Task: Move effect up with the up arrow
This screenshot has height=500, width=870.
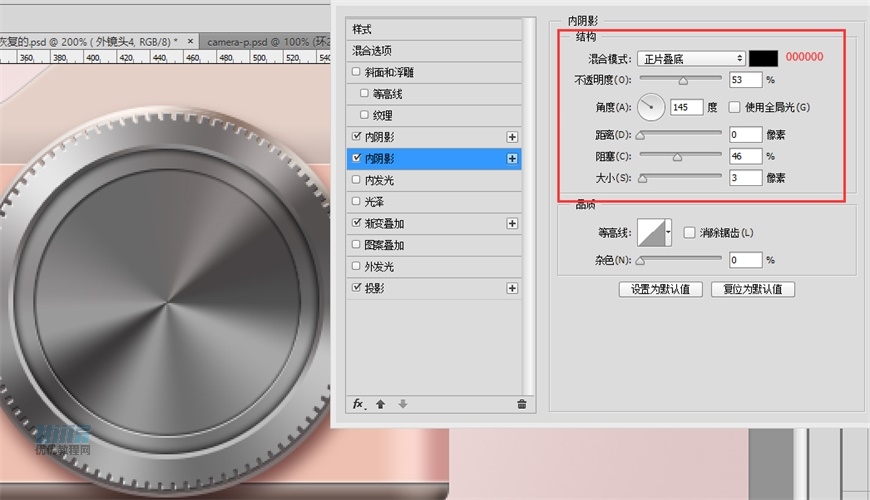Action: tap(381, 404)
